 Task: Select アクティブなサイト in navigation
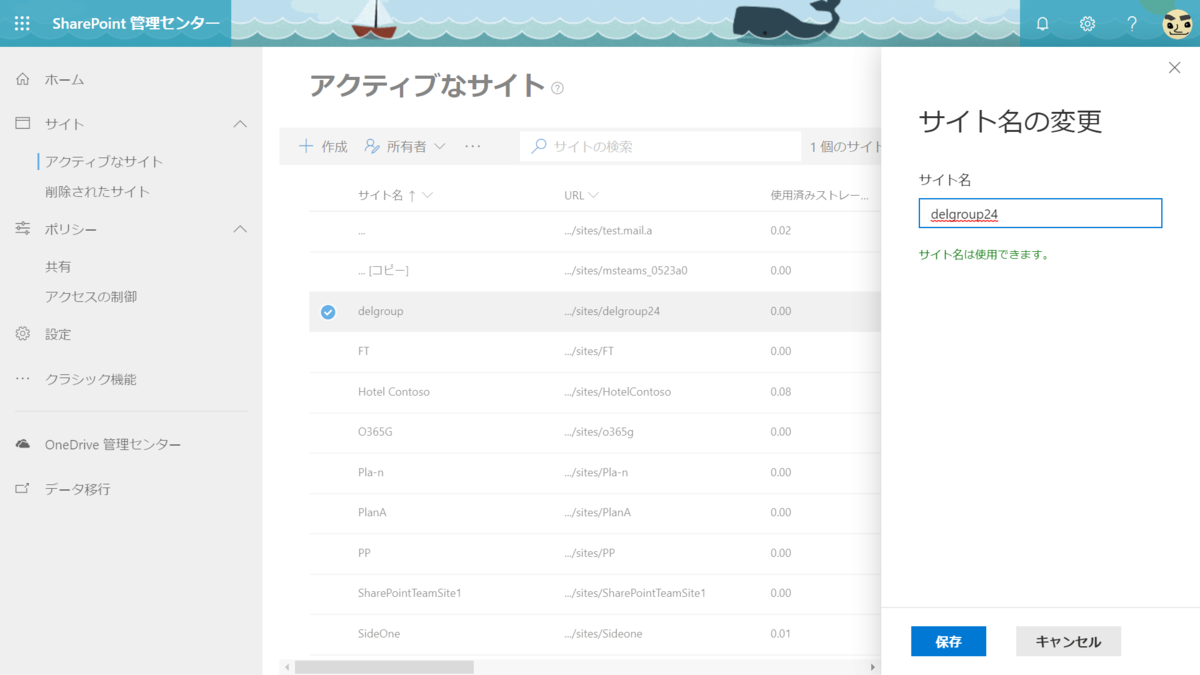pyautogui.click(x=104, y=161)
